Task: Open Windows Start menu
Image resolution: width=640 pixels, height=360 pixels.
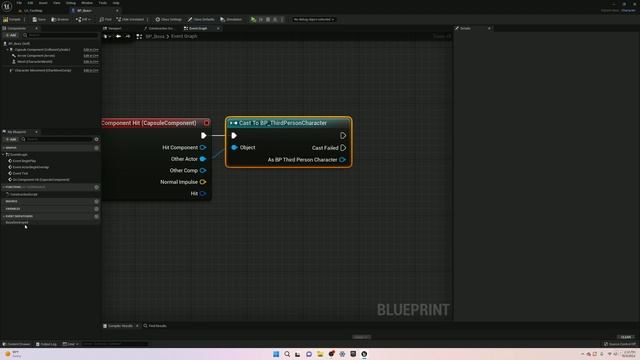Action: 276,354
